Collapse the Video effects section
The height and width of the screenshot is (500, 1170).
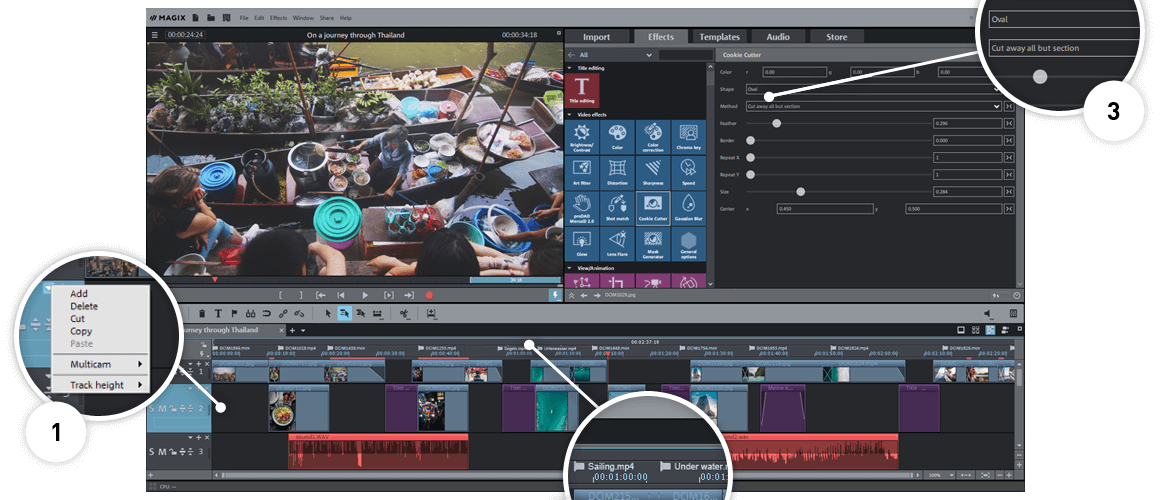[570, 114]
